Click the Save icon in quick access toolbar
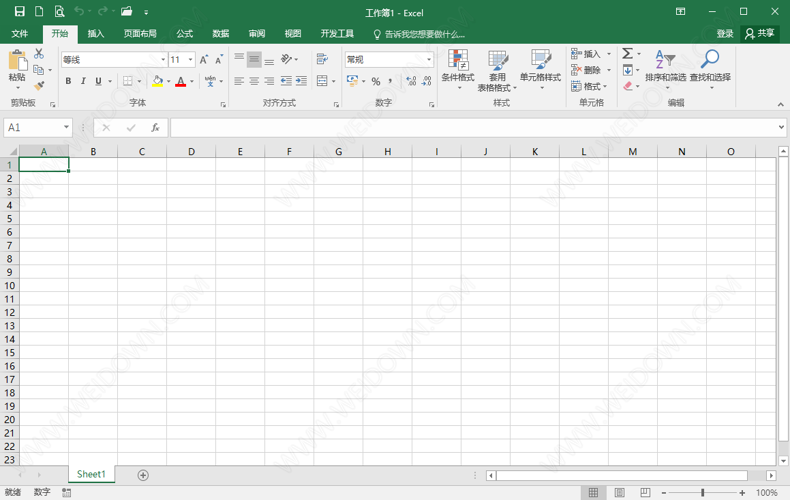 click(x=20, y=11)
